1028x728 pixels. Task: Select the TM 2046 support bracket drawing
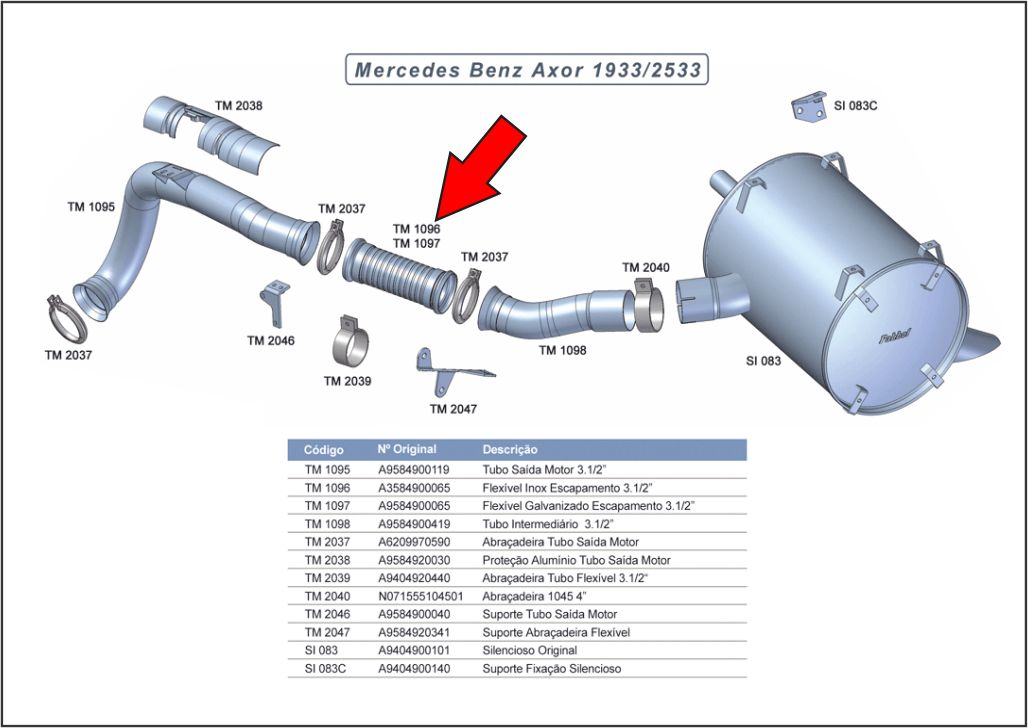(x=275, y=303)
